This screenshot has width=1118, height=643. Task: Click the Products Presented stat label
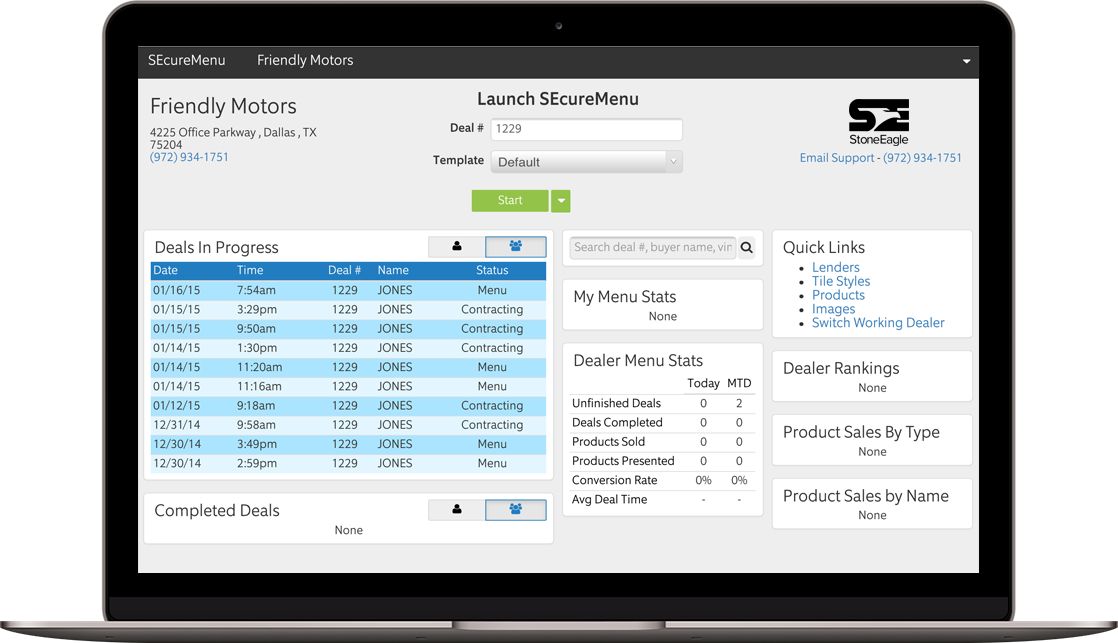point(622,461)
